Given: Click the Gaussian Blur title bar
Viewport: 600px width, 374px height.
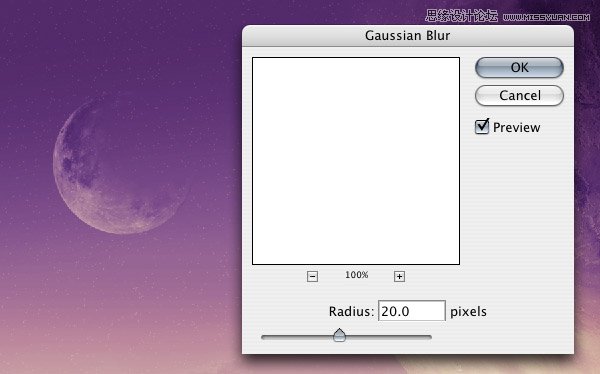Looking at the screenshot, I should 408,36.
